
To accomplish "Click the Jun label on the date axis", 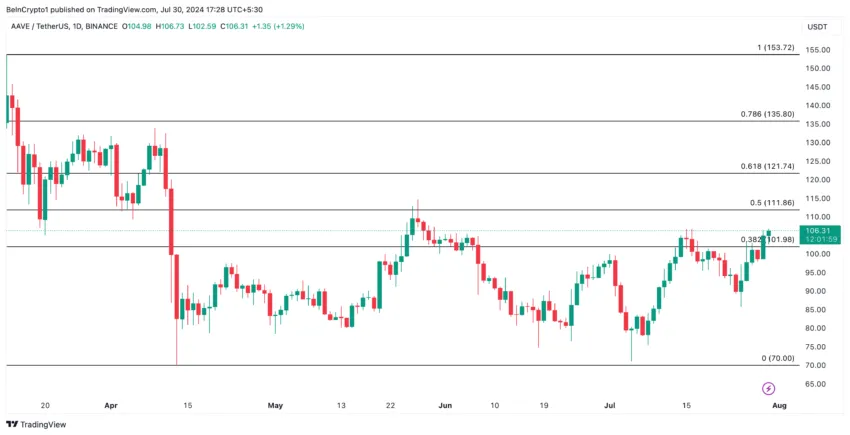I will click(445, 406).
